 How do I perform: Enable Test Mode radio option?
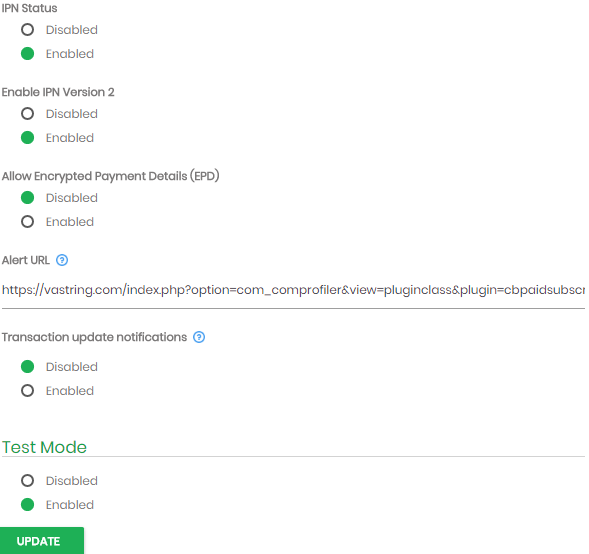[x=27, y=504]
